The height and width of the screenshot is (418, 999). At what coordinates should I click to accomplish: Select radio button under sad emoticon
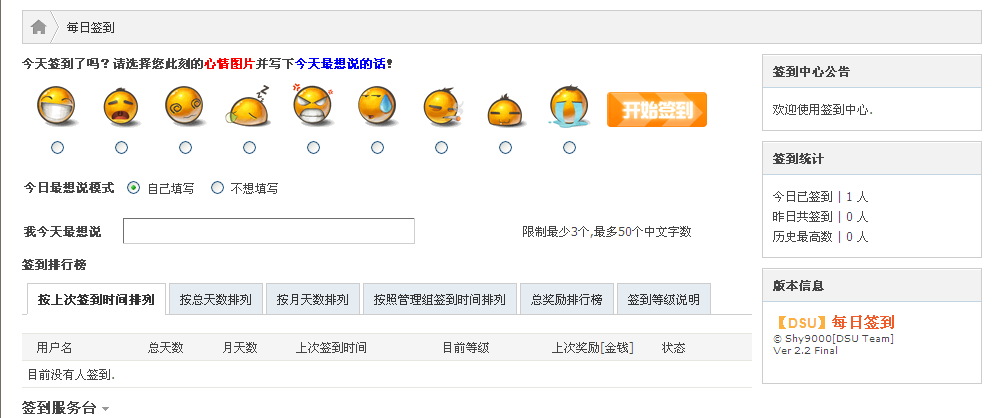(121, 148)
